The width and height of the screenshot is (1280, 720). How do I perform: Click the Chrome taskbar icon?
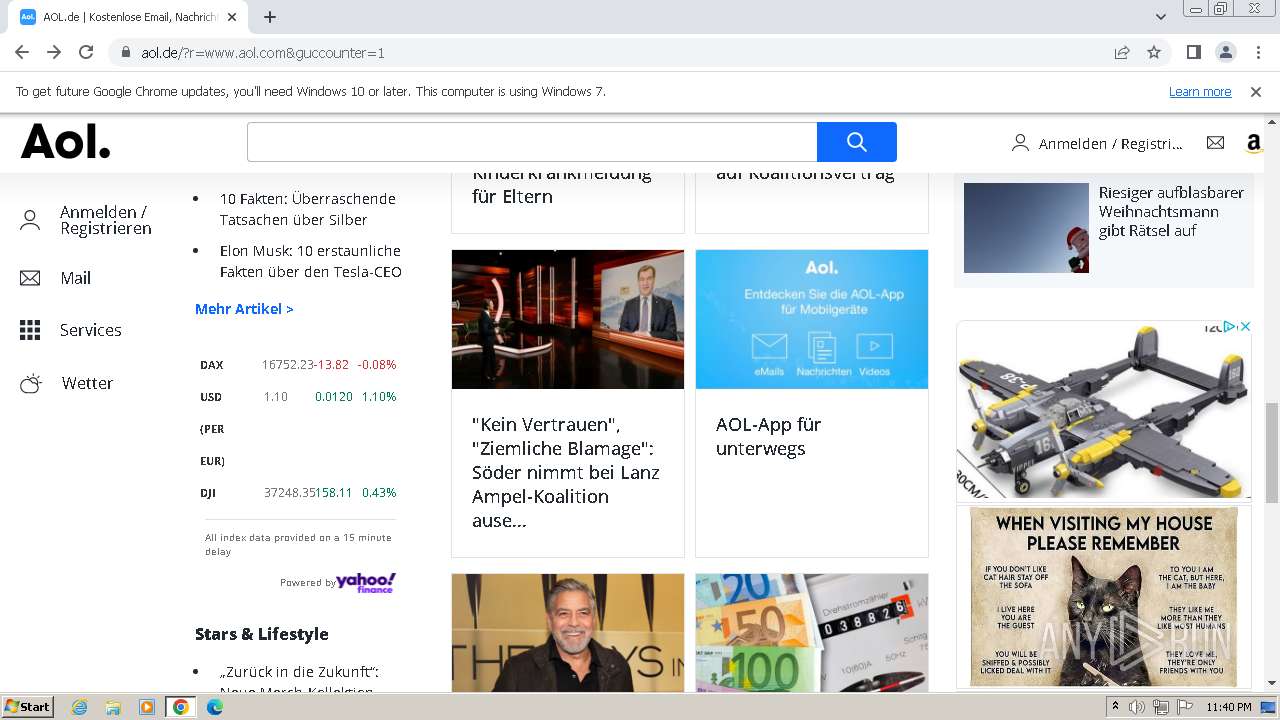click(x=181, y=707)
